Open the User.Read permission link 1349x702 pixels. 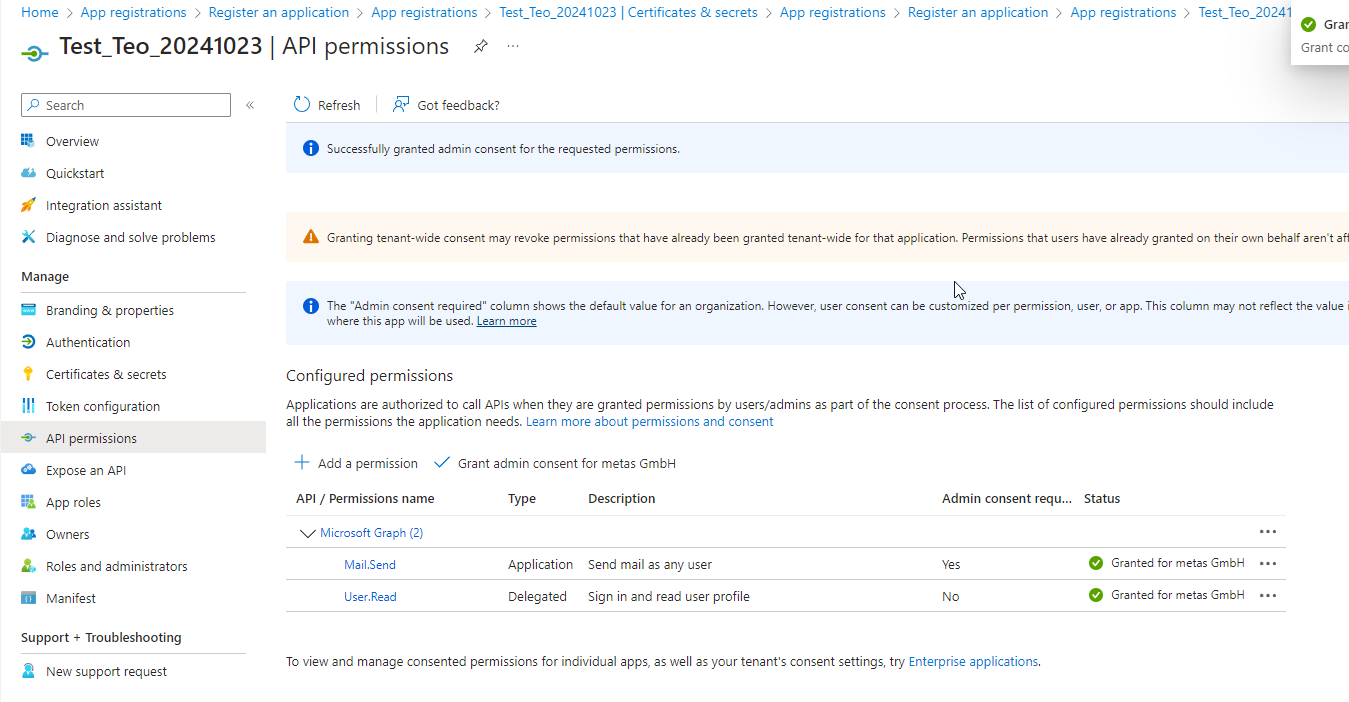click(x=370, y=597)
